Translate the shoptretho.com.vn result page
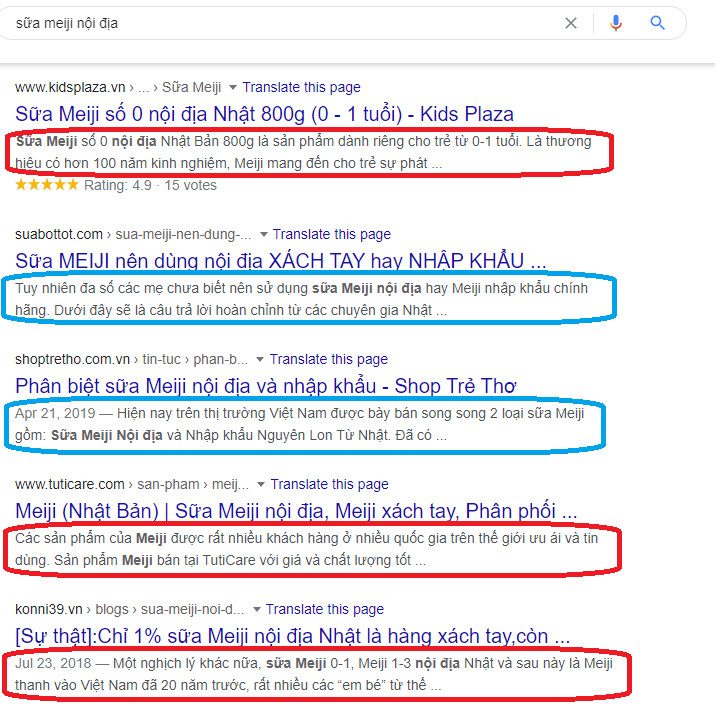720x706 pixels. tap(328, 359)
